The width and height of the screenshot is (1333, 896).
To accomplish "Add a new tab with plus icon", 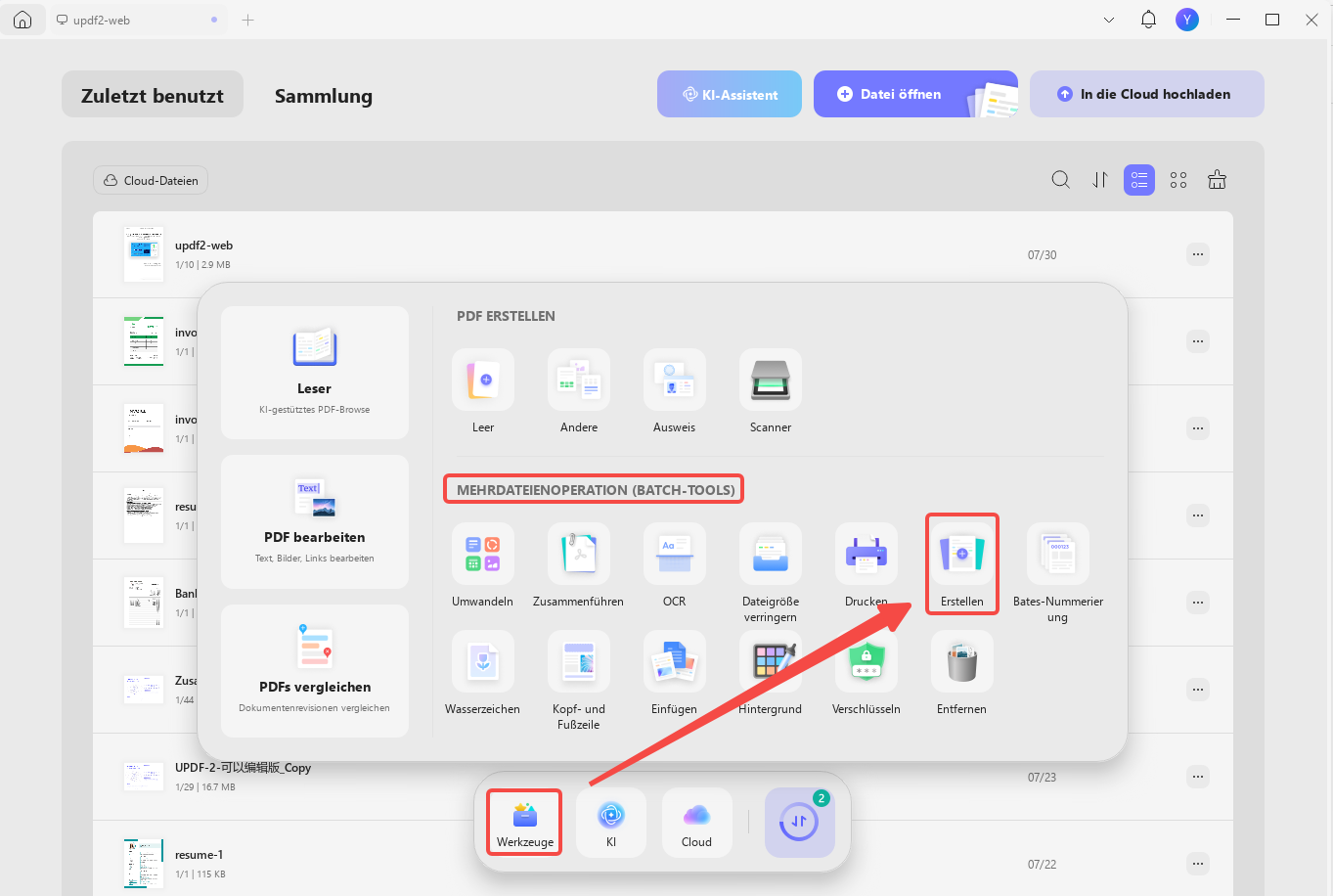I will 248,20.
